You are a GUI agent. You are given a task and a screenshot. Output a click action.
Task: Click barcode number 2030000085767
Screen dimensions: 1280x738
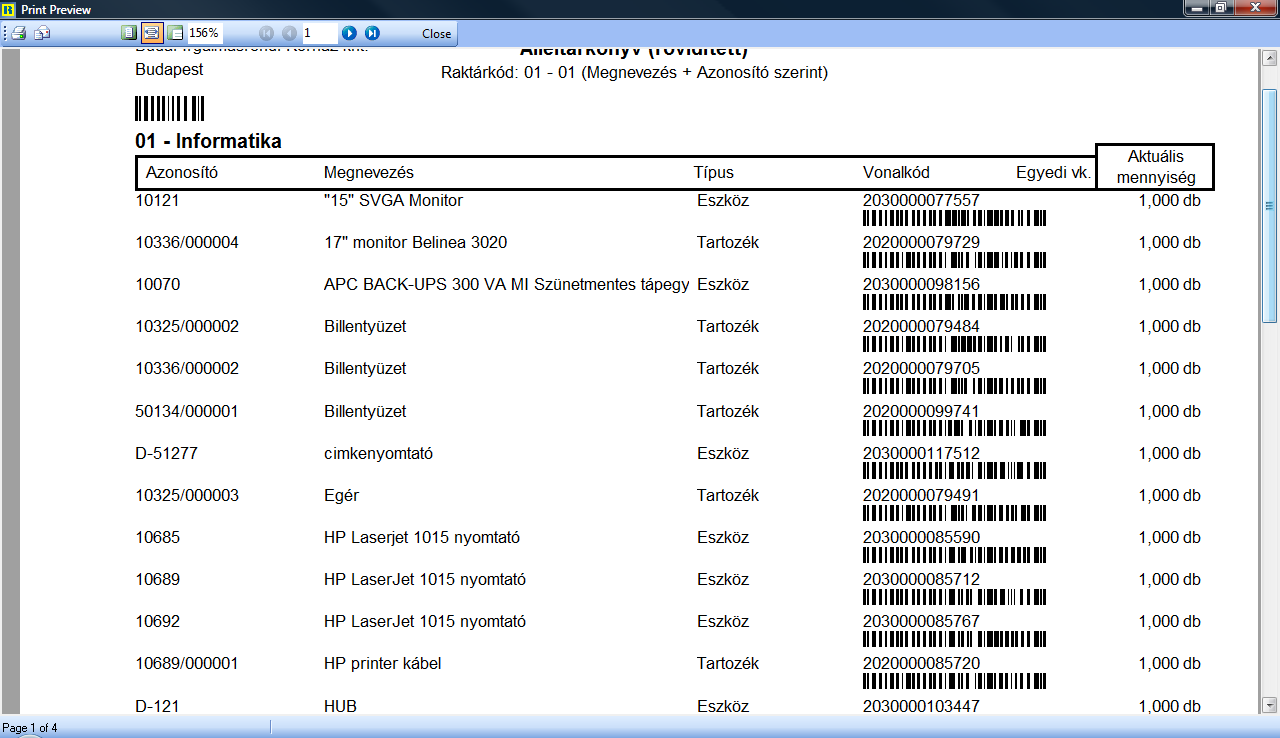point(921,621)
